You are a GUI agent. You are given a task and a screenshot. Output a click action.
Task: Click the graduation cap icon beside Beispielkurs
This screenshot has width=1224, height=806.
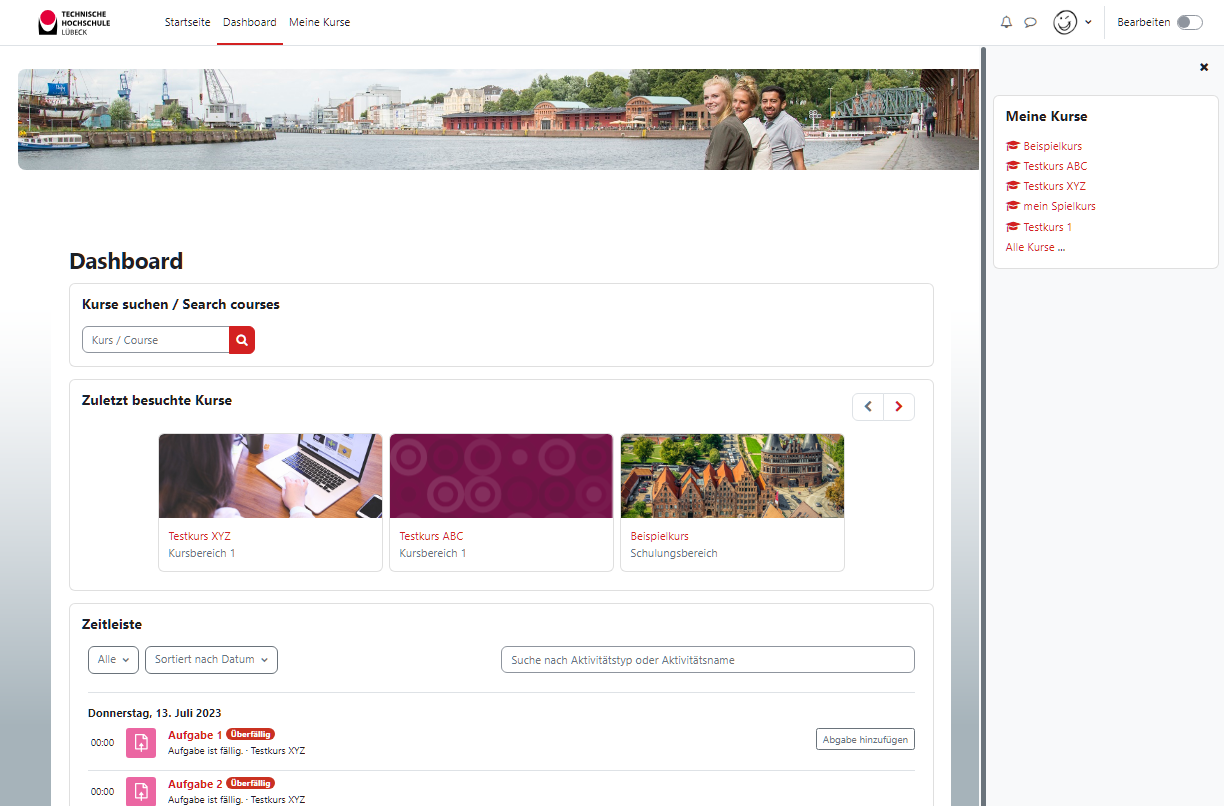click(x=1012, y=146)
